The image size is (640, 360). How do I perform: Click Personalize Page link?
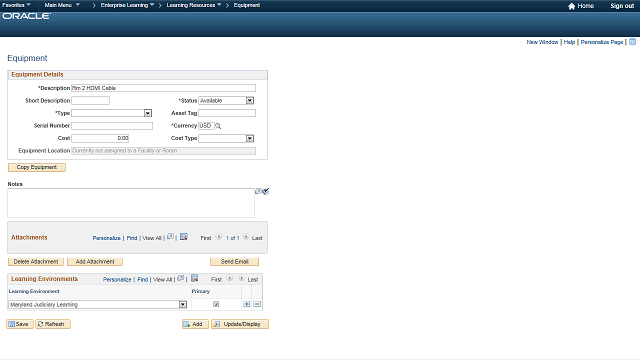[602, 42]
